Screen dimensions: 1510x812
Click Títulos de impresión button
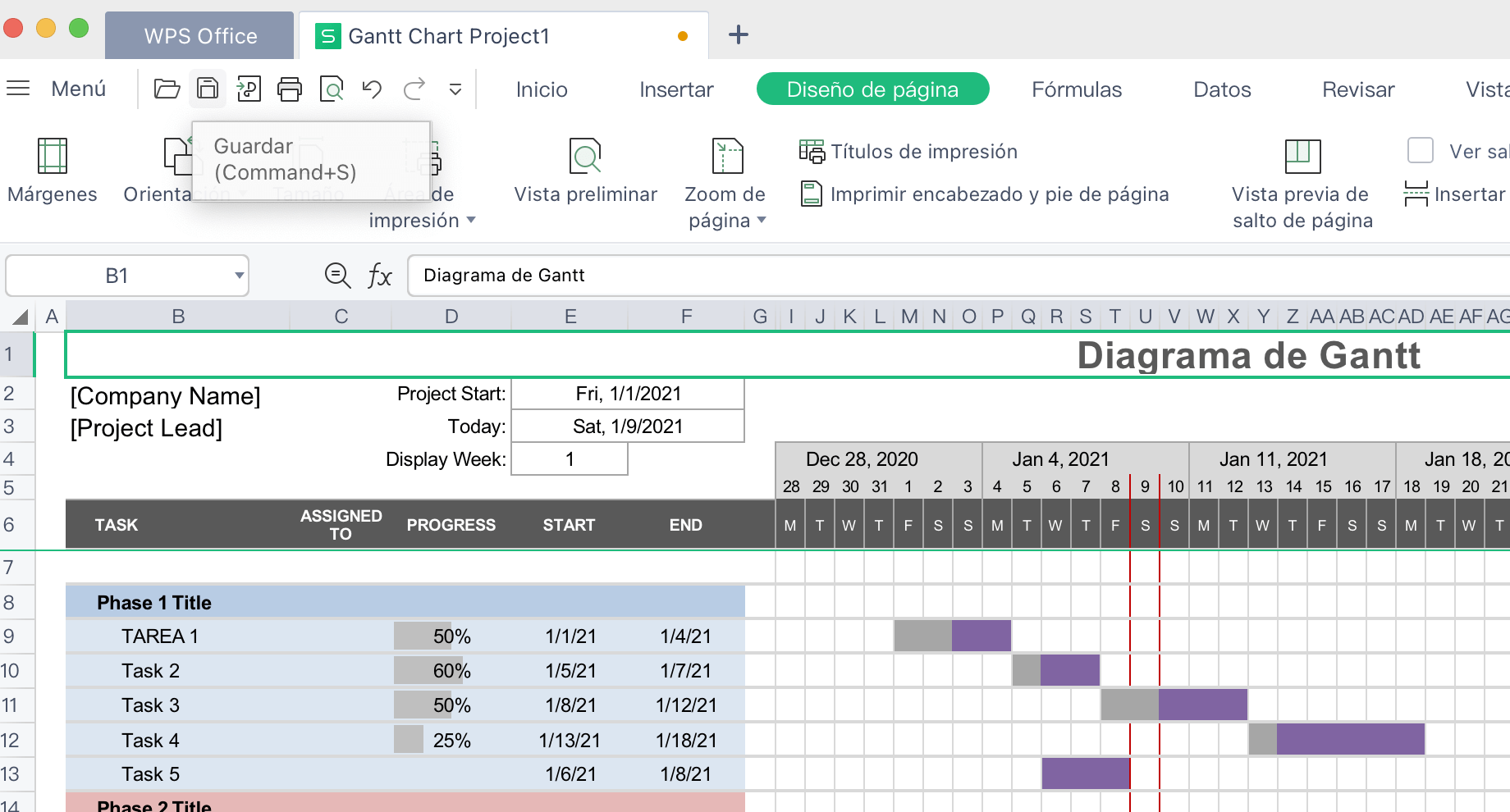(908, 152)
